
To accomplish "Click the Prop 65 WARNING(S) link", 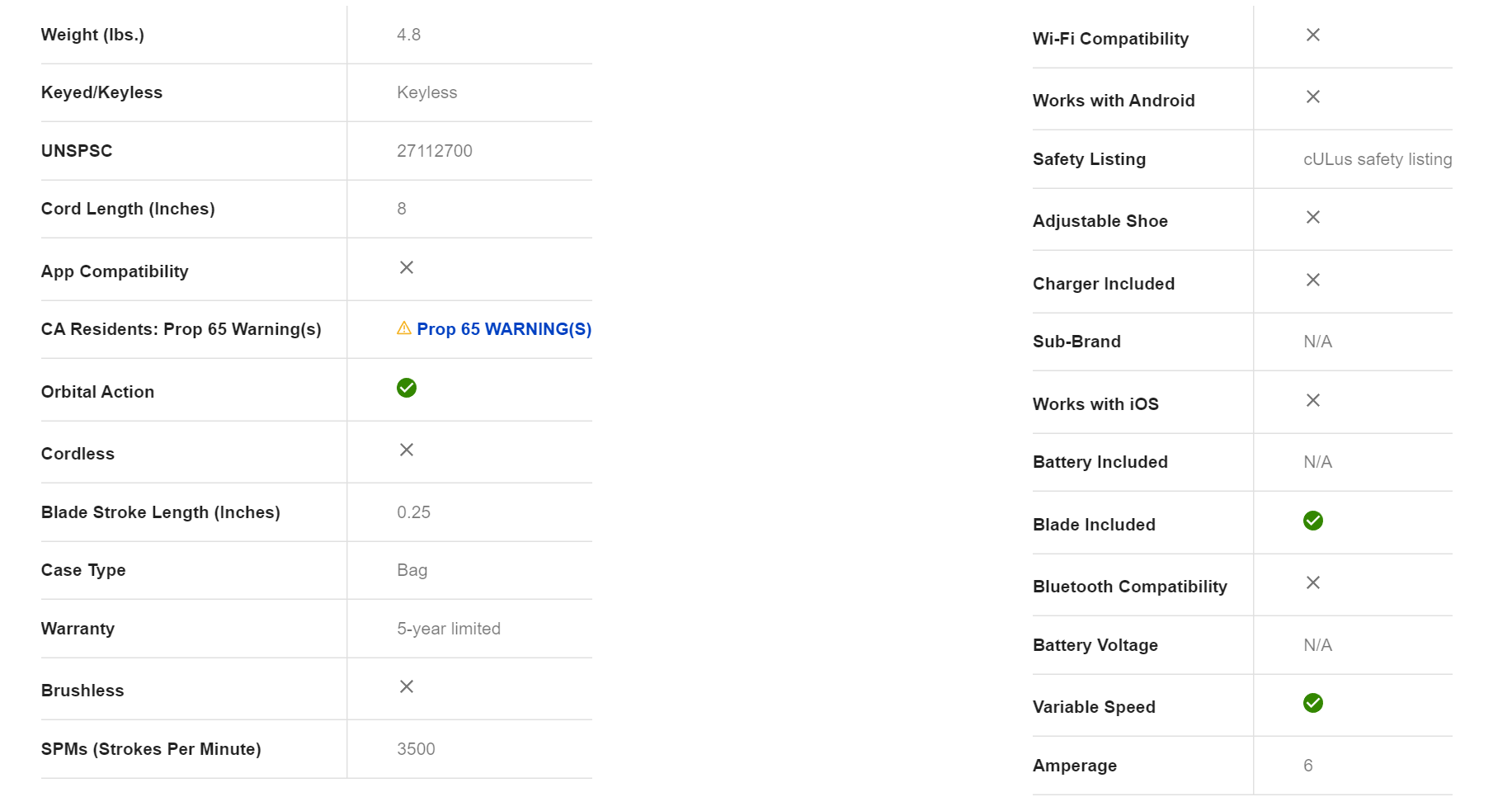I will click(x=503, y=329).
